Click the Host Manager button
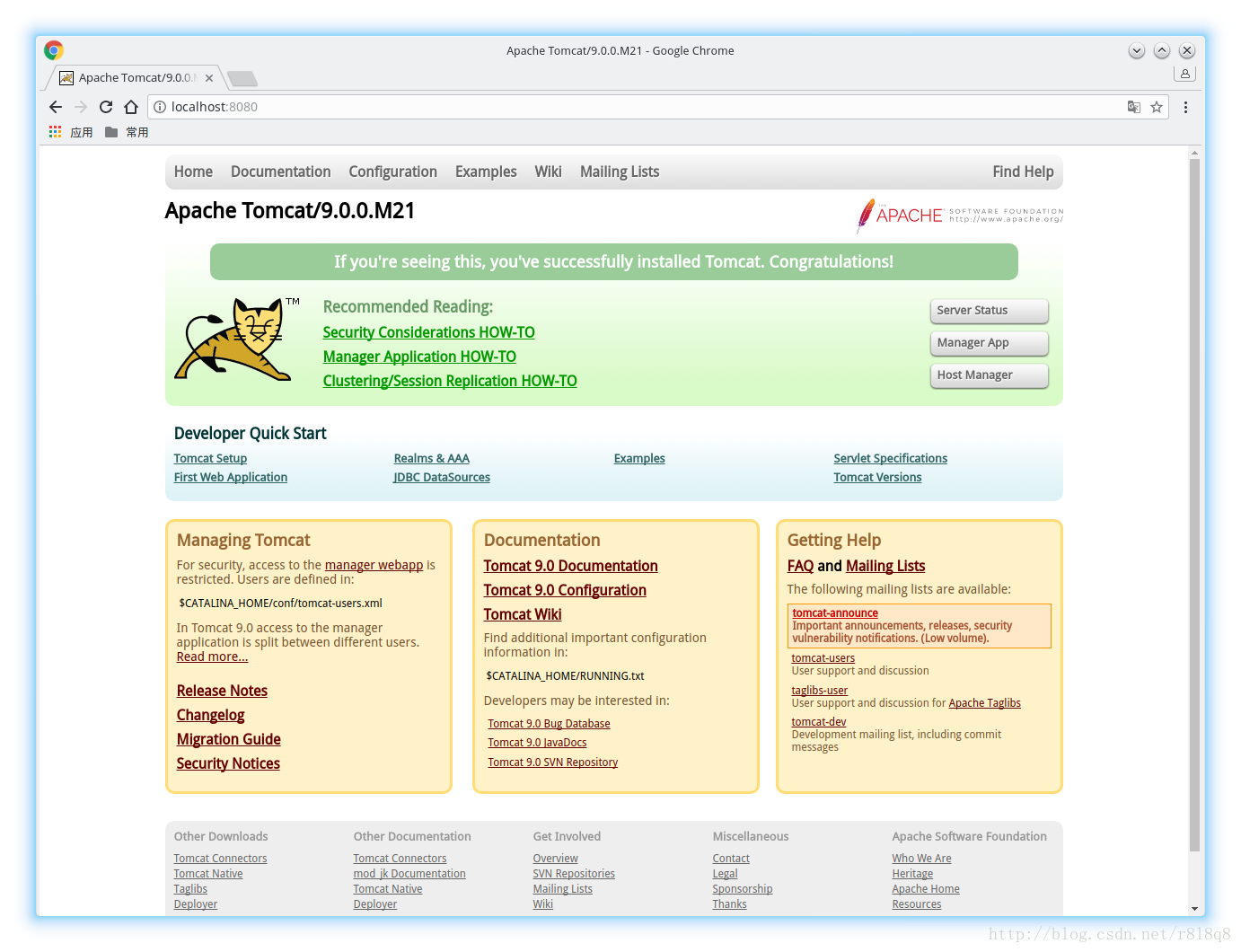Viewport: 1241px width, 952px height. 989,375
